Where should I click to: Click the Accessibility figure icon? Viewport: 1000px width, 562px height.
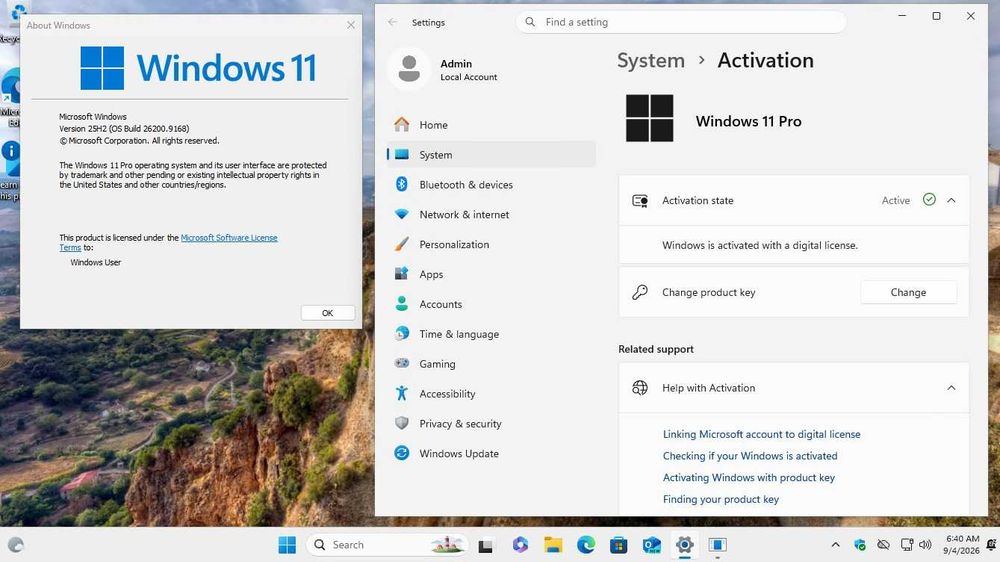pos(402,394)
